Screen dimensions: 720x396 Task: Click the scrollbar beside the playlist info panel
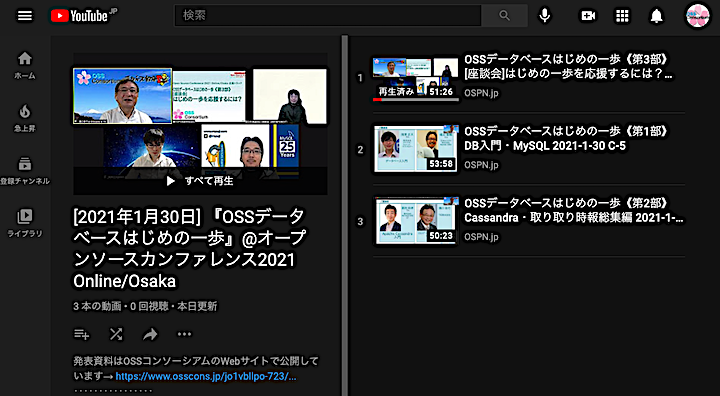coord(344,216)
